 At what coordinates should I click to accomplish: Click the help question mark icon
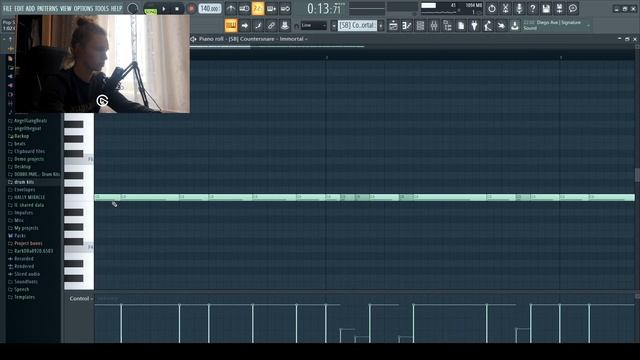coord(532,9)
